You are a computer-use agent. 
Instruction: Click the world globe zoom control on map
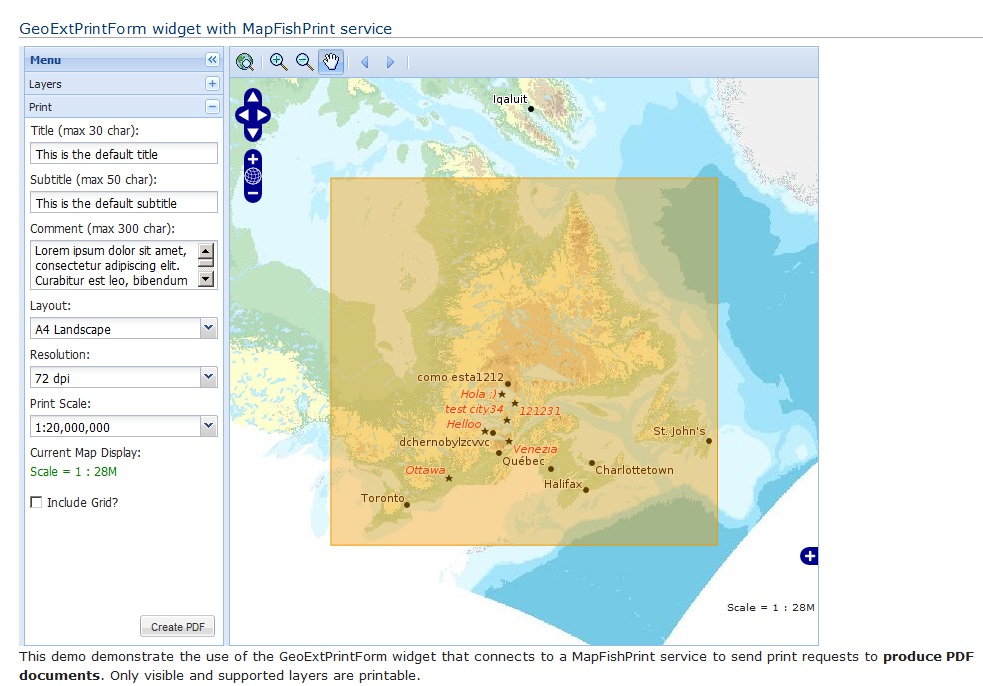tap(253, 176)
